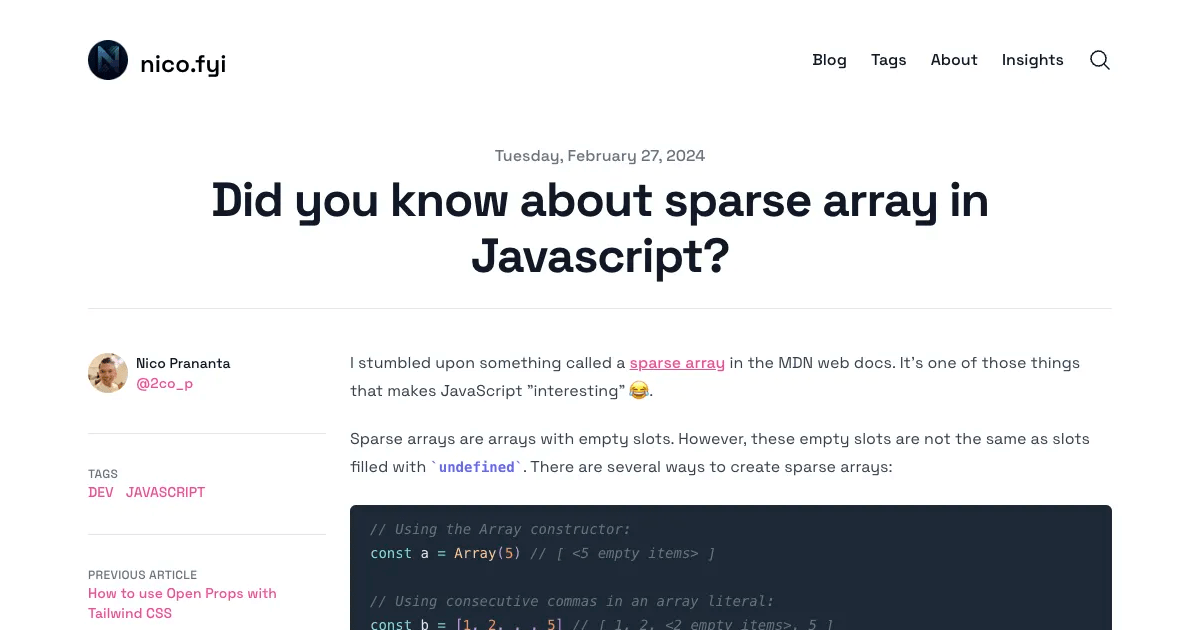Click the article title heading
Image resolution: width=1200 pixels, height=630 pixels.
coord(600,228)
